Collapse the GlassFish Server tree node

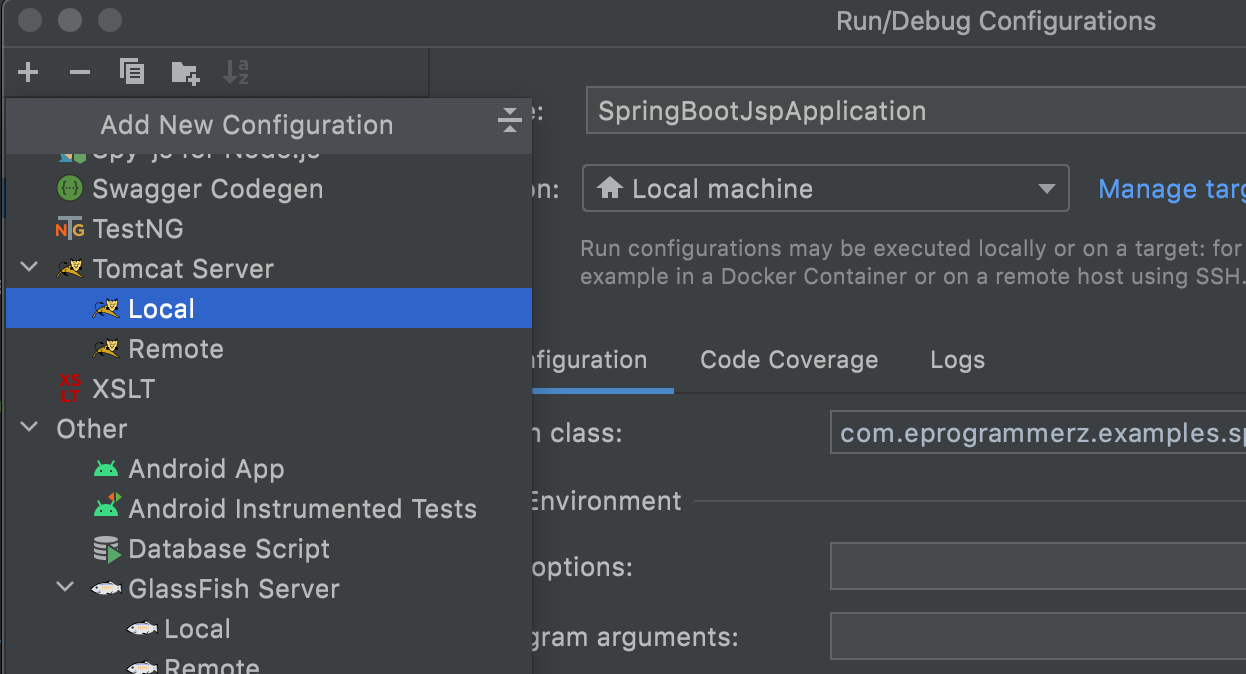66,588
